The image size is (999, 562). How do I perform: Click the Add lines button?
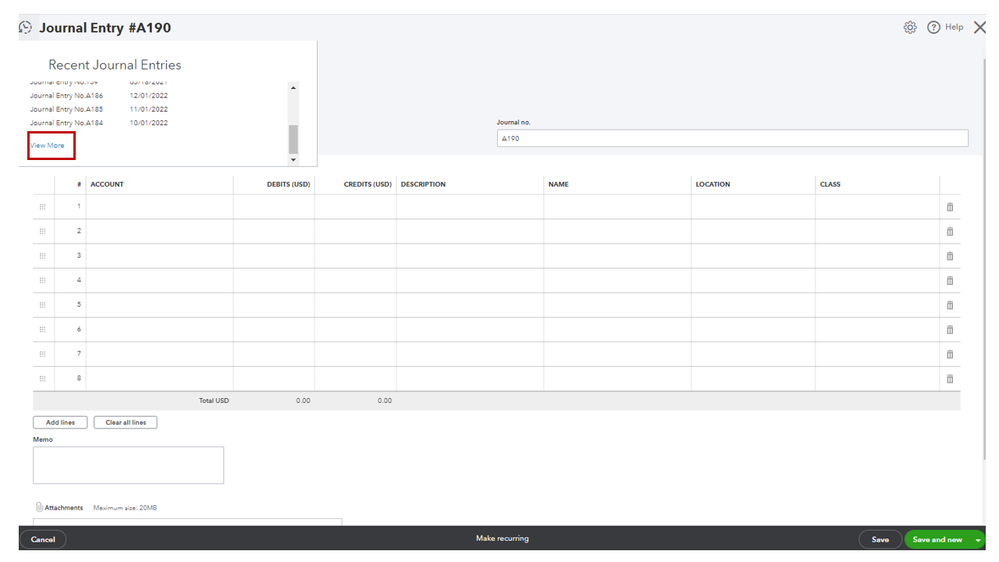tap(60, 422)
